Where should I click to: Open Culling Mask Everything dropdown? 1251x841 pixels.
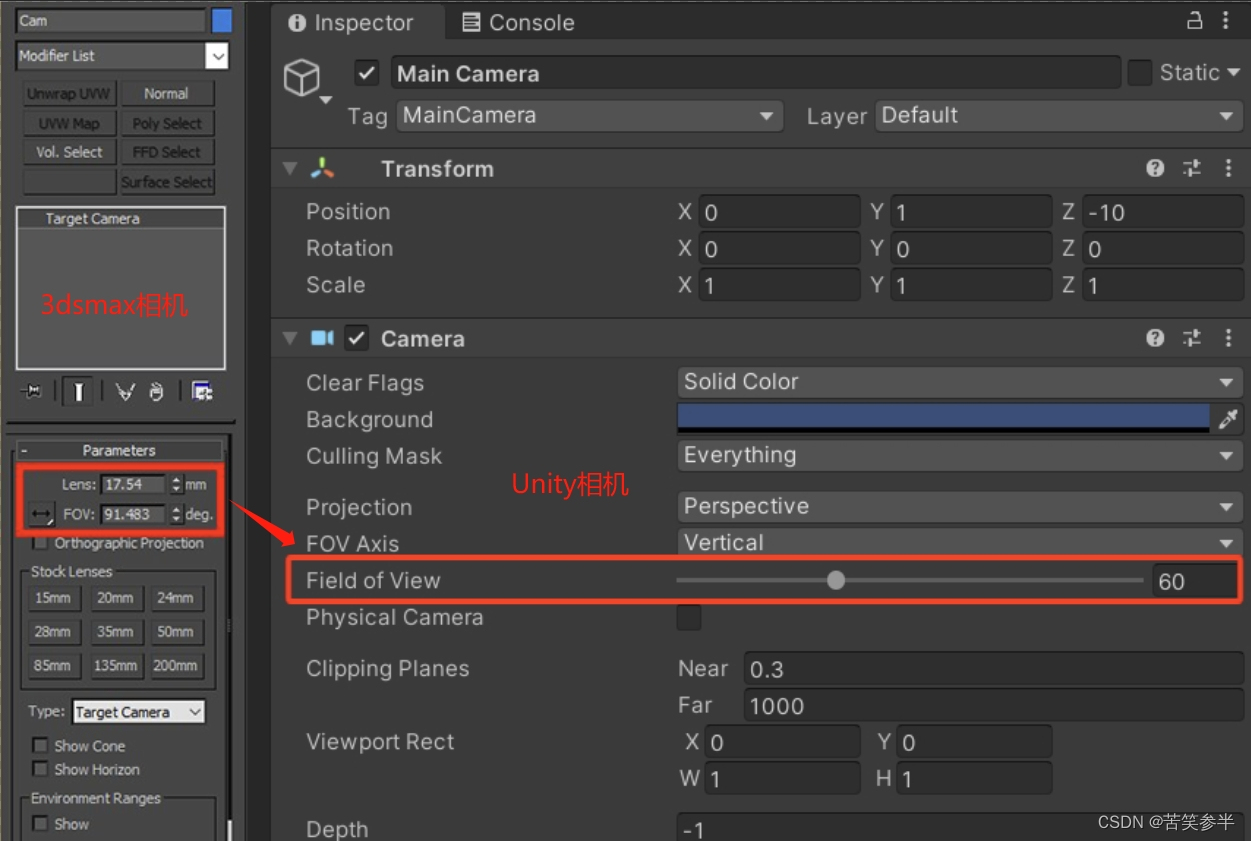click(960, 455)
